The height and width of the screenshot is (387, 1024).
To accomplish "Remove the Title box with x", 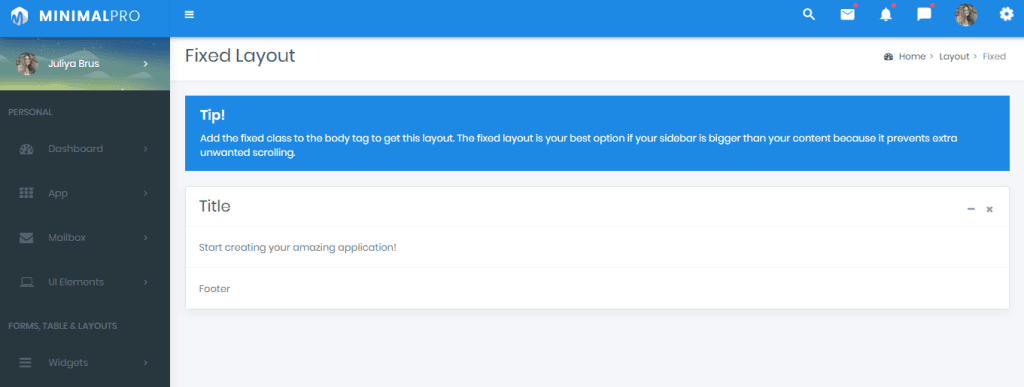I will point(989,209).
